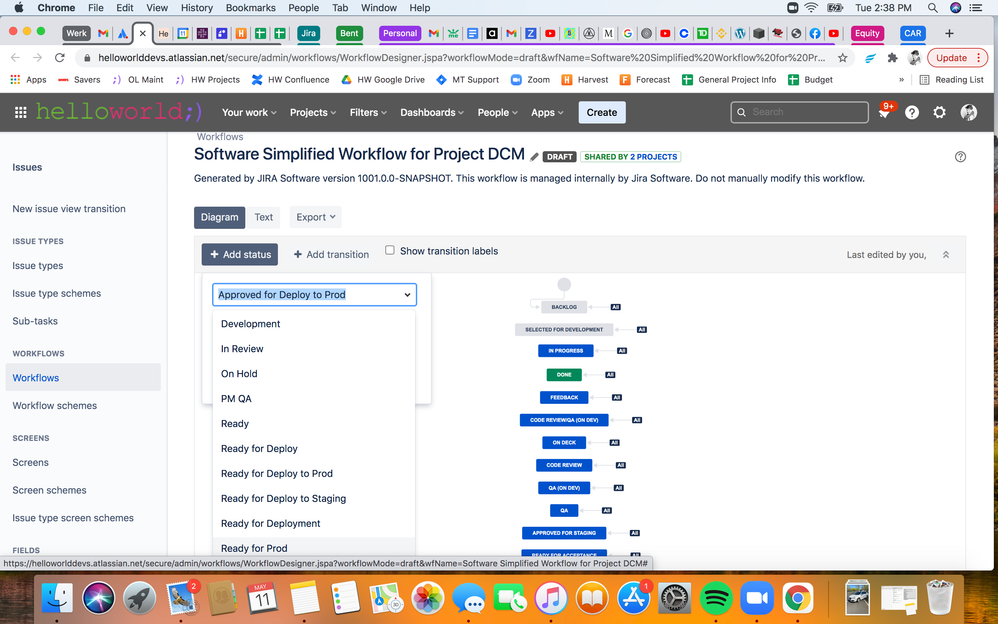Expand the Dashboards menu
This screenshot has width=998, height=624.
point(432,113)
